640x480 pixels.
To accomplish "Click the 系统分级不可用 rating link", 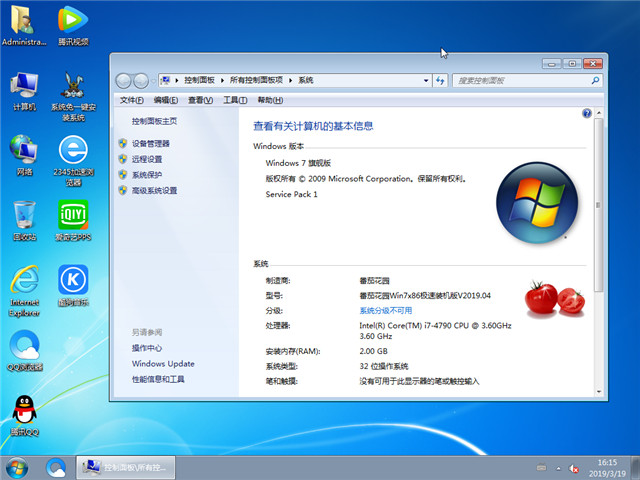I will tap(394, 311).
